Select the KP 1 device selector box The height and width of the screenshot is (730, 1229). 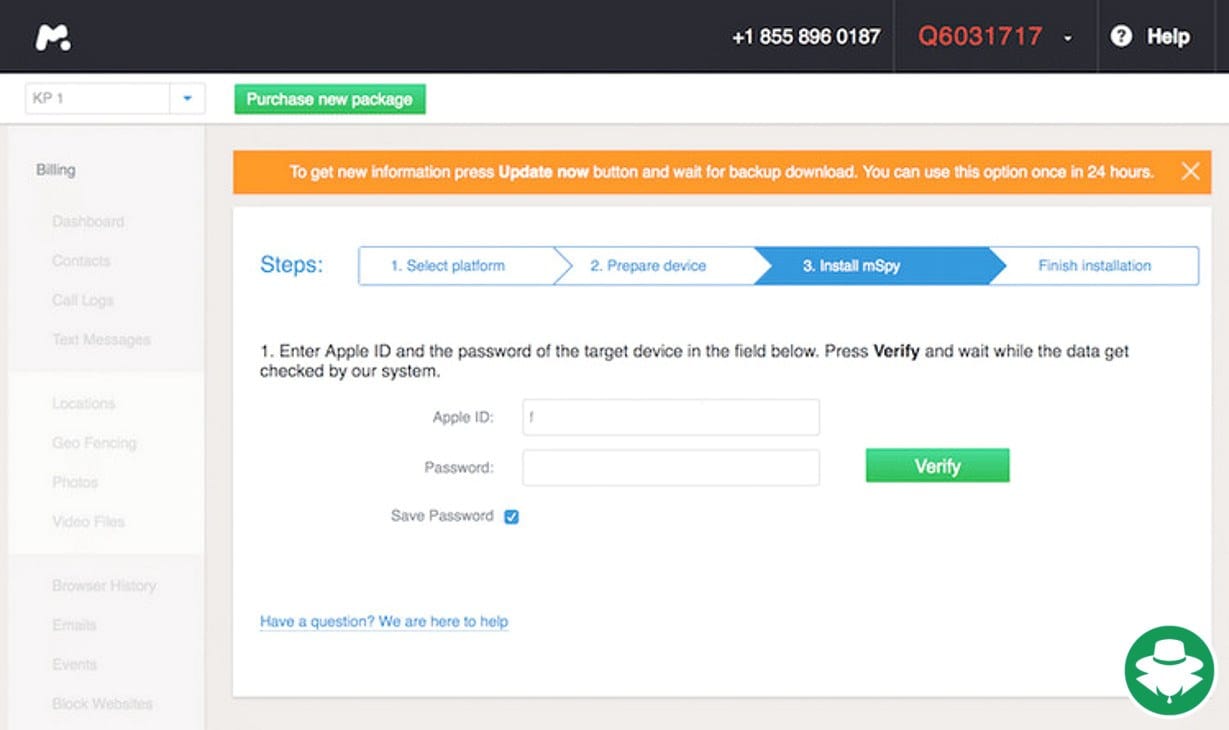tap(97, 99)
